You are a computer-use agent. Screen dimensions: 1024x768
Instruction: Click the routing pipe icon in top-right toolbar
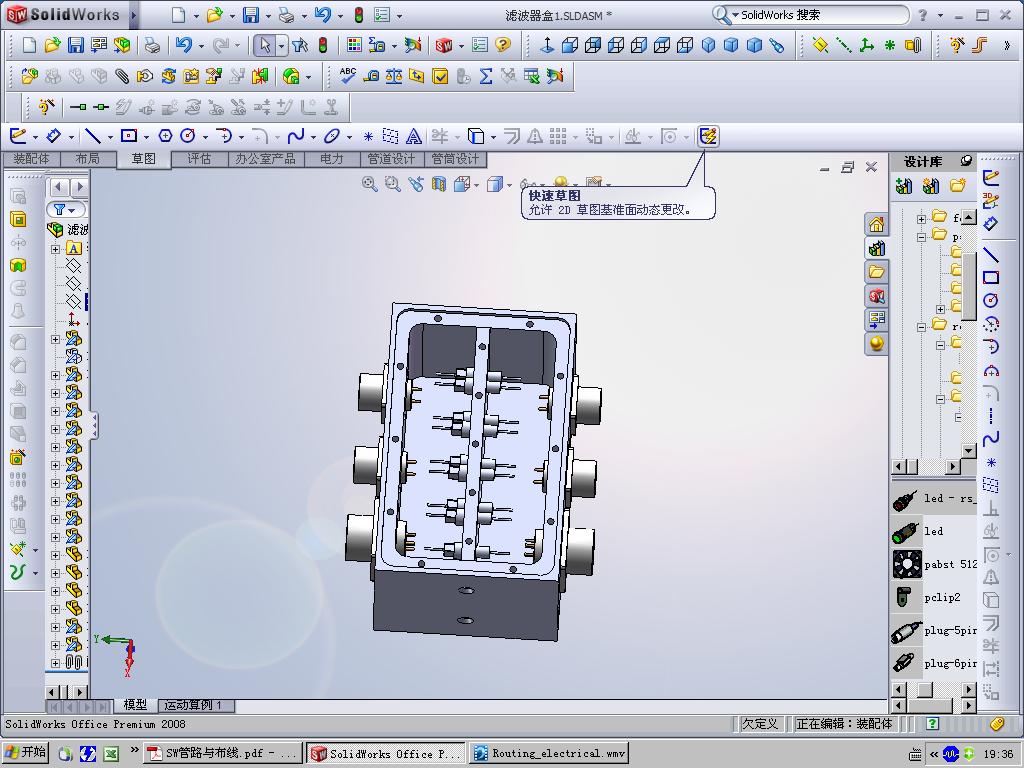[978, 45]
